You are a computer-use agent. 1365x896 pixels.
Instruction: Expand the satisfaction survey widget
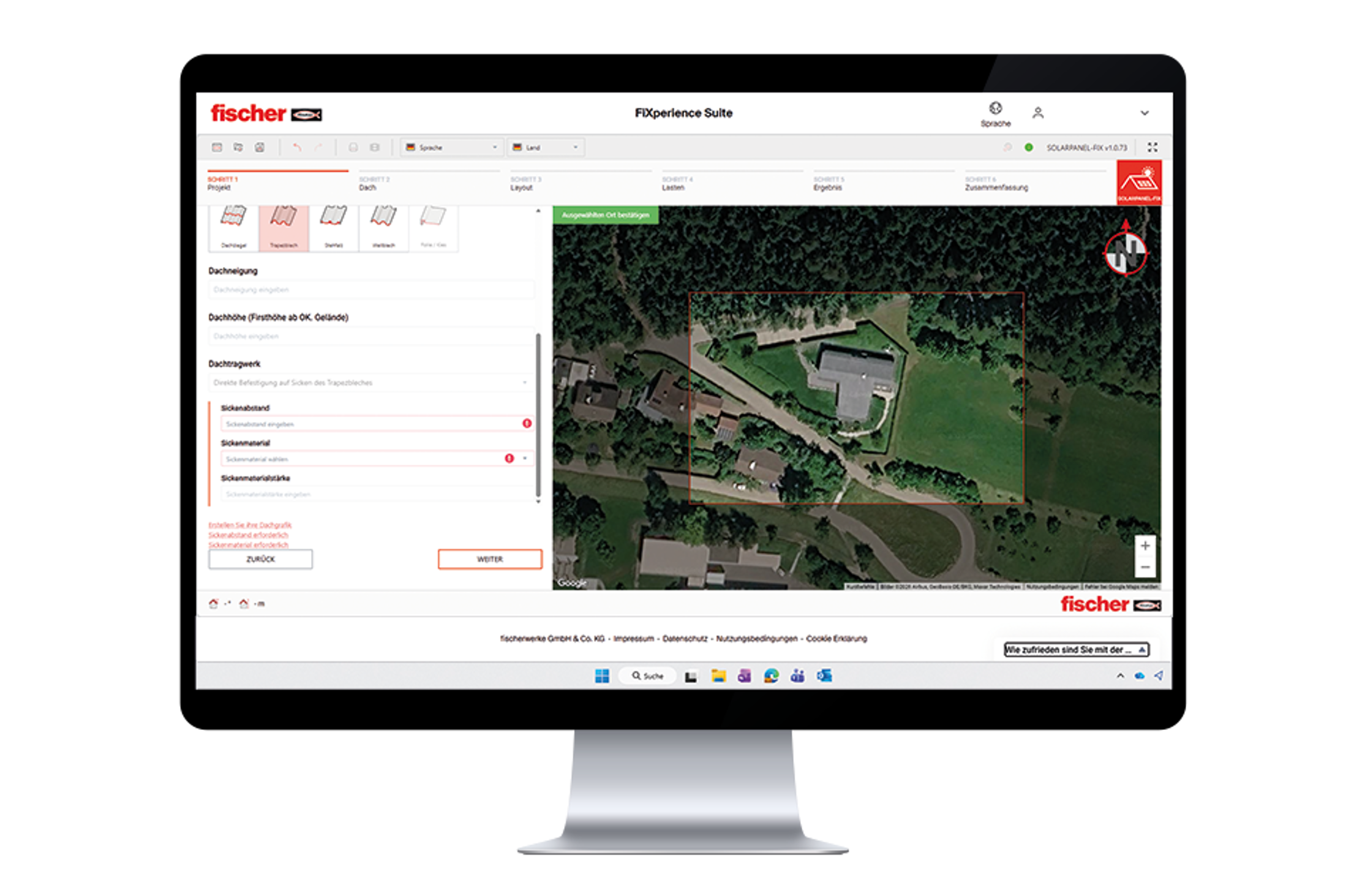(1077, 650)
